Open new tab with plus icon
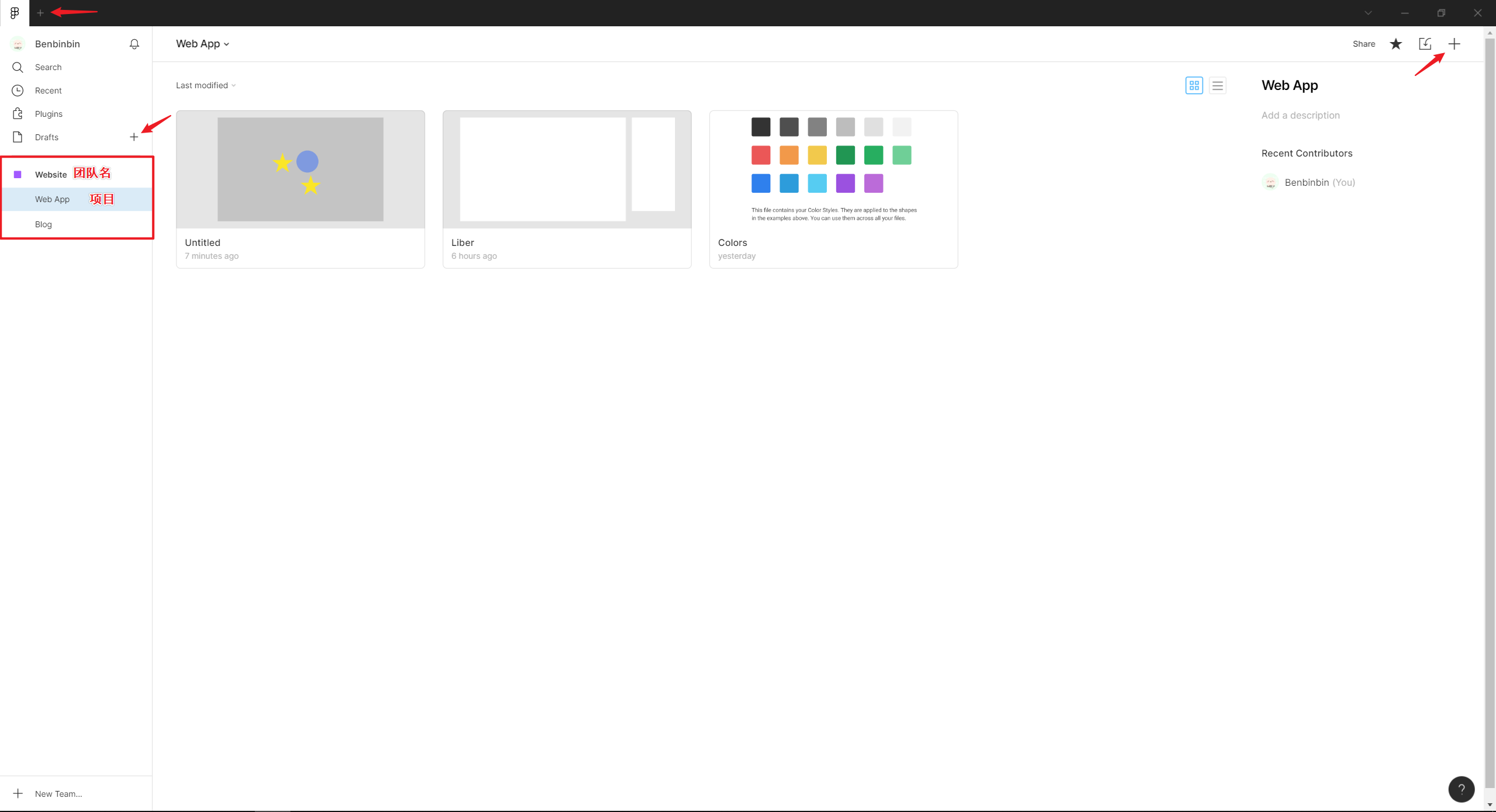1496x812 pixels. [40, 13]
